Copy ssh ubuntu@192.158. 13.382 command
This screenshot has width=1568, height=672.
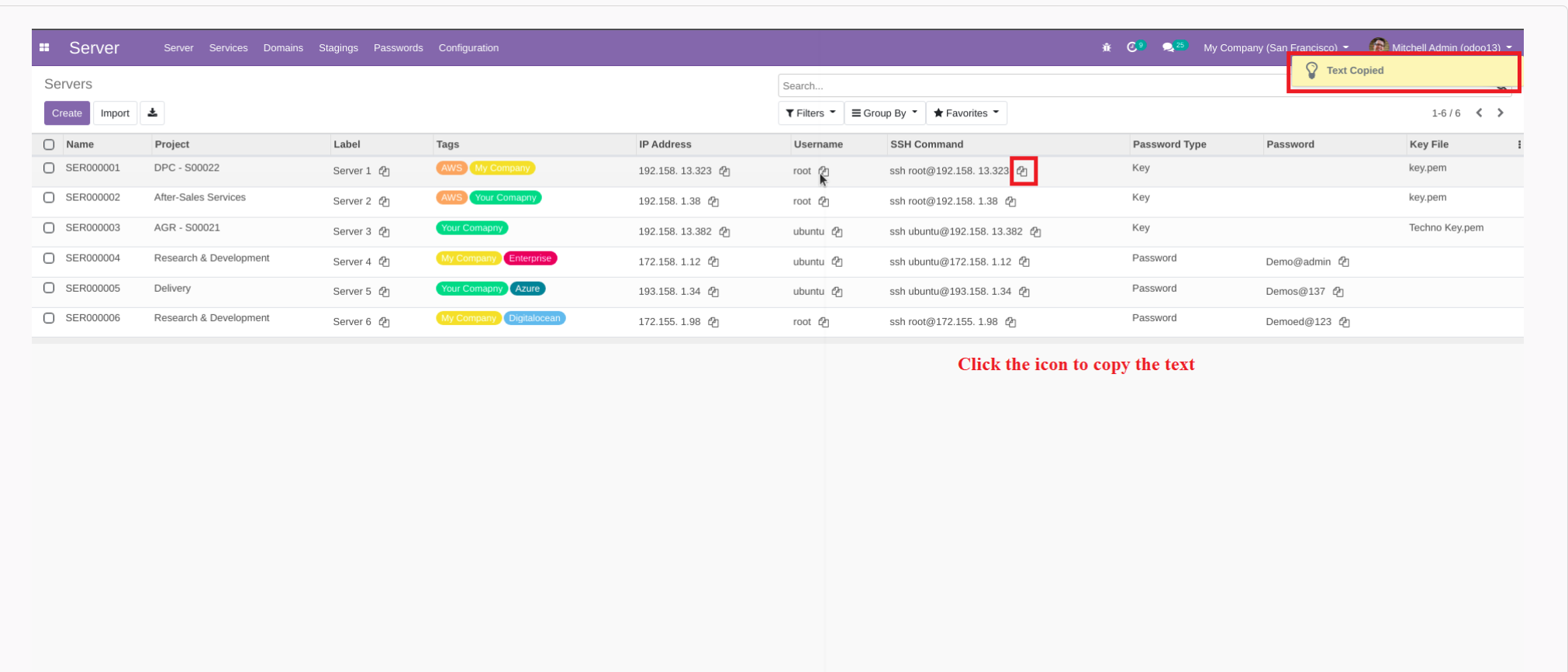tap(1035, 232)
